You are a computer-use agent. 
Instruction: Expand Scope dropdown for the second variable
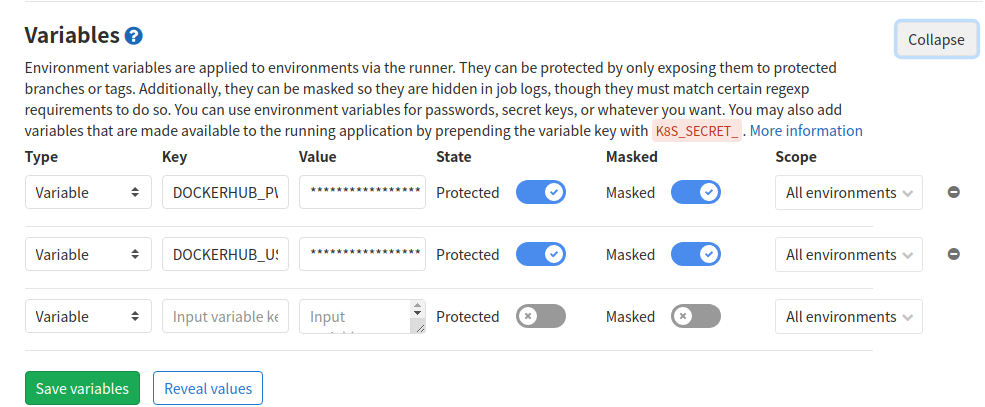848,254
